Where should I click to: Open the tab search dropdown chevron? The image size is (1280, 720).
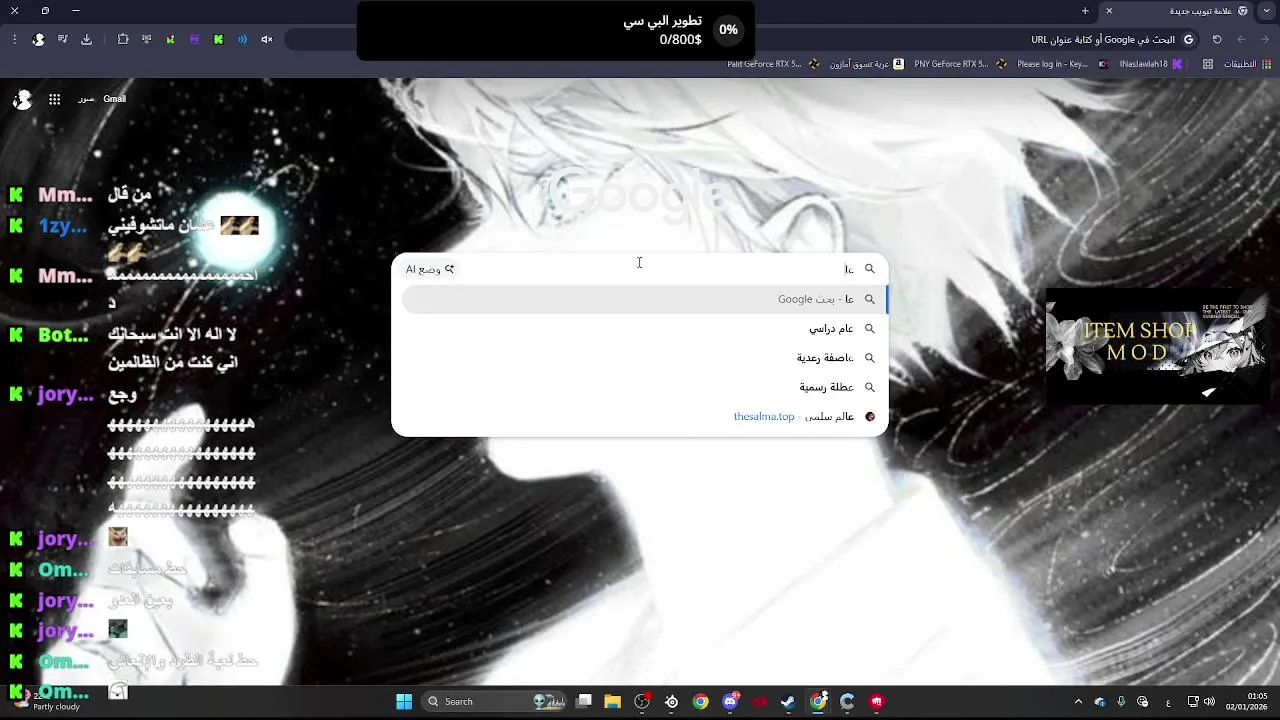pyautogui.click(x=1265, y=10)
